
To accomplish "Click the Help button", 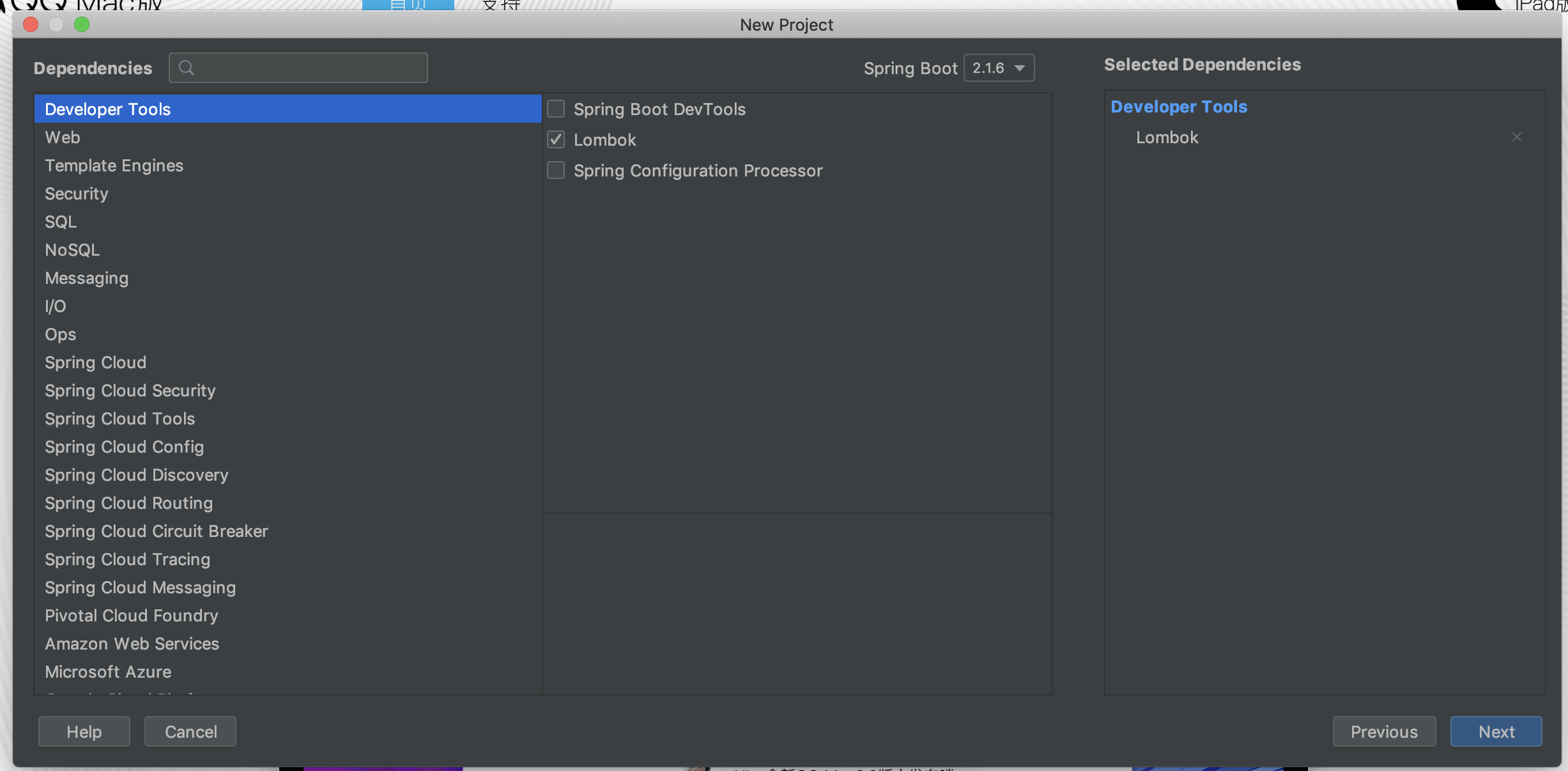I will point(84,731).
